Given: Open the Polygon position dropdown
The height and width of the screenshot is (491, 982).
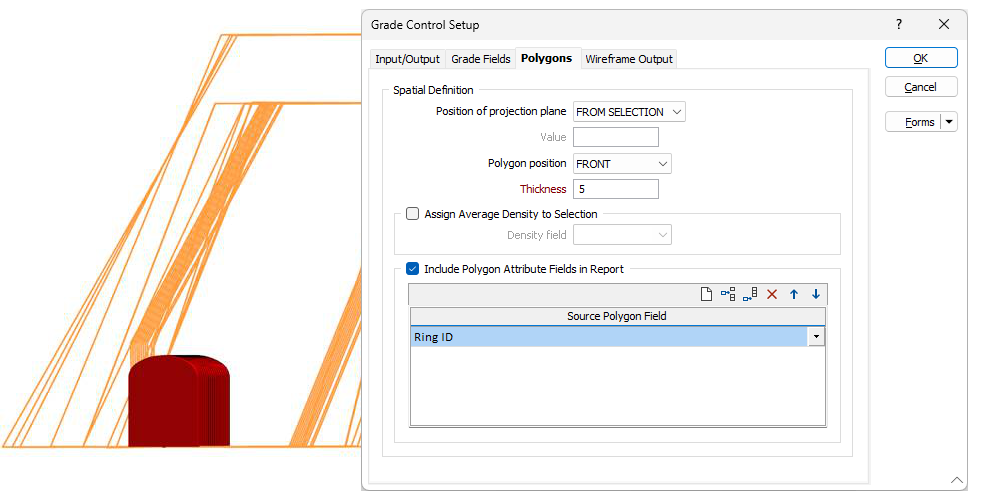Looking at the screenshot, I should click(623, 164).
